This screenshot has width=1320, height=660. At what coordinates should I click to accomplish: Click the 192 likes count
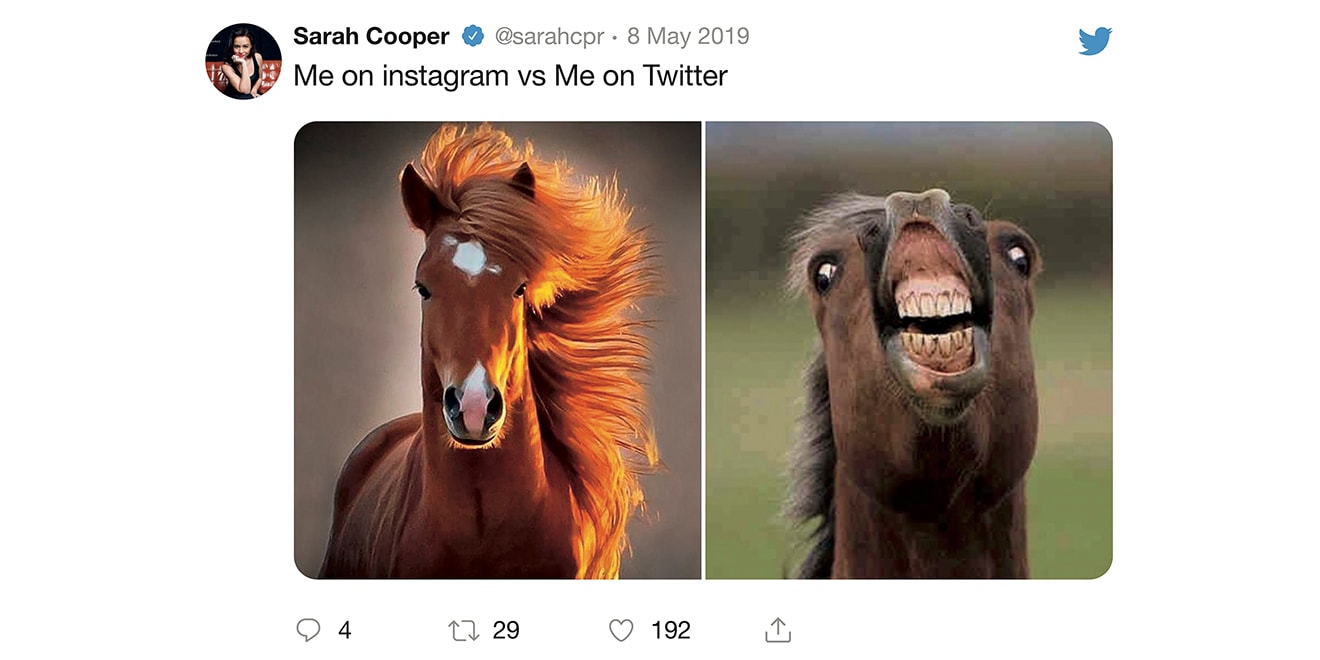tap(671, 630)
